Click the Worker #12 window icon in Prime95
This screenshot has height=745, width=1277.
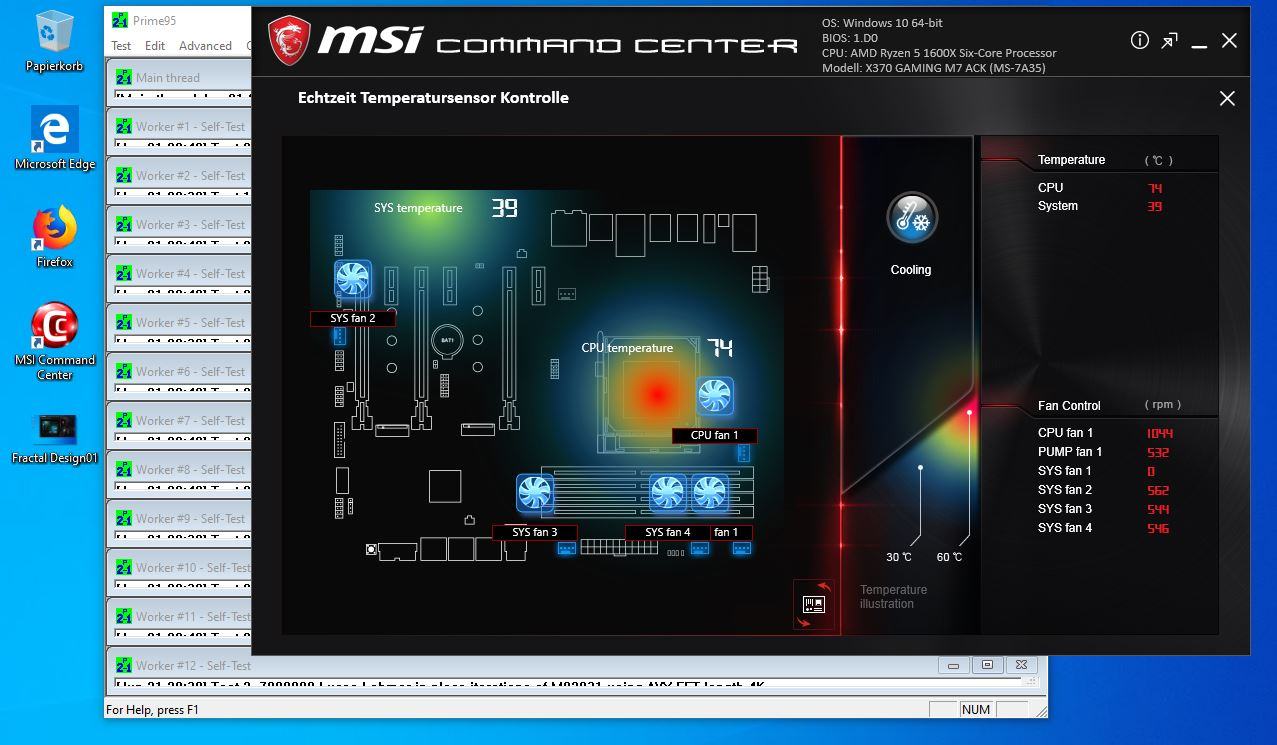[124, 665]
